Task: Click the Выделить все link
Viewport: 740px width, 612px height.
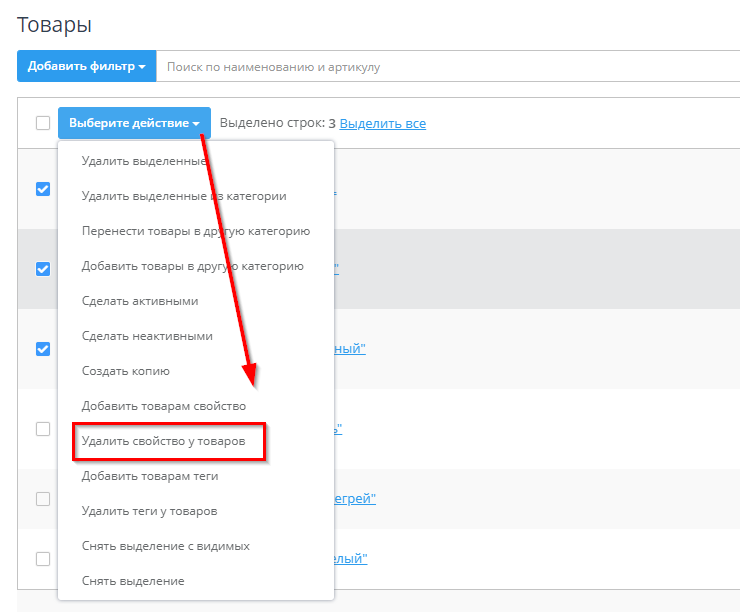Action: click(x=382, y=124)
